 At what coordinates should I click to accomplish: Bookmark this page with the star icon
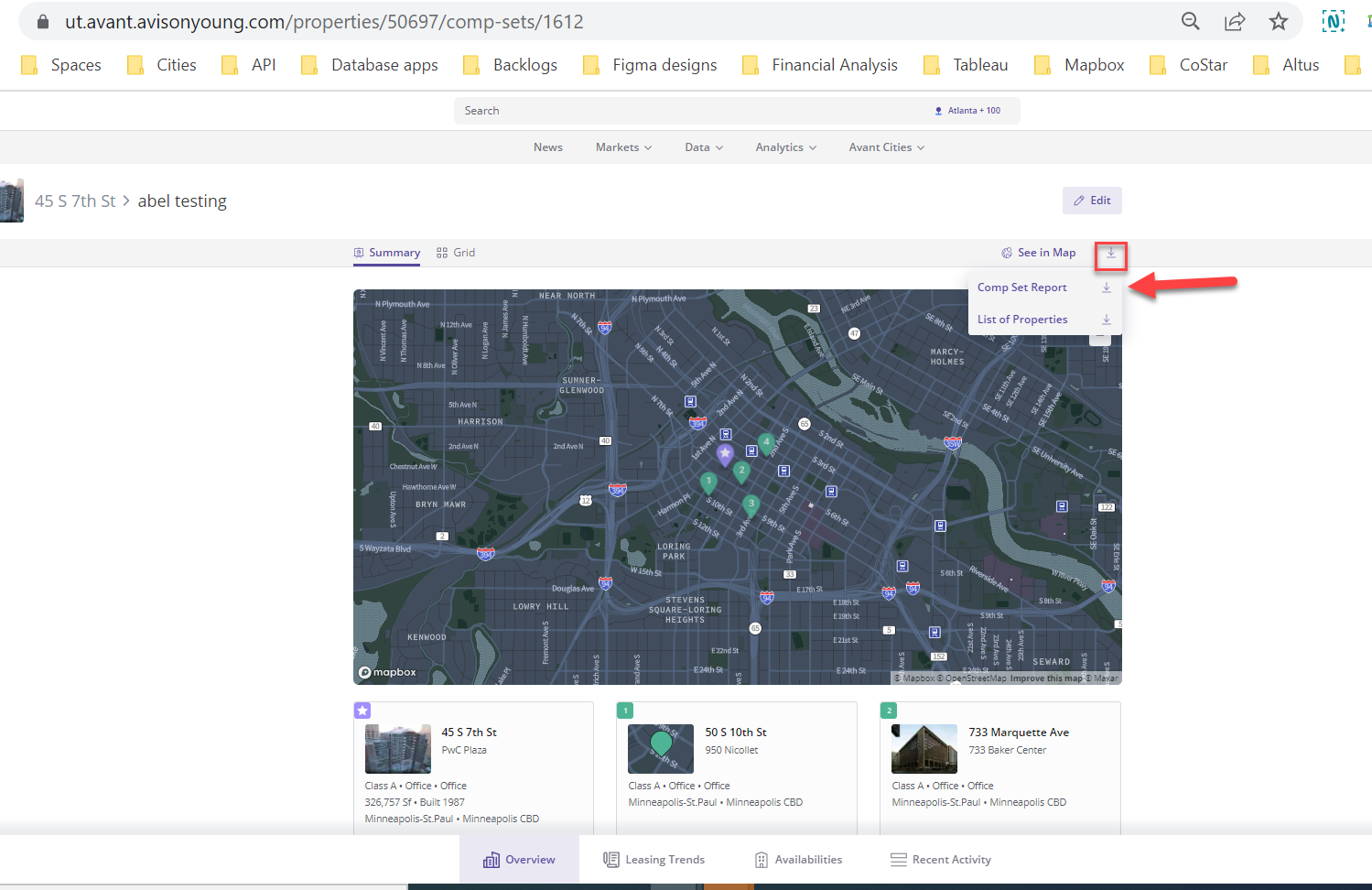tap(1279, 21)
